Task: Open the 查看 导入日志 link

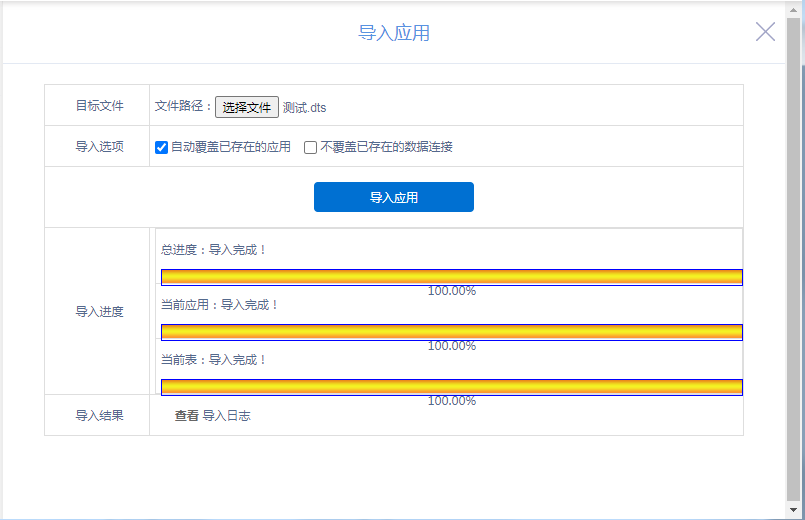Action: [x=212, y=415]
